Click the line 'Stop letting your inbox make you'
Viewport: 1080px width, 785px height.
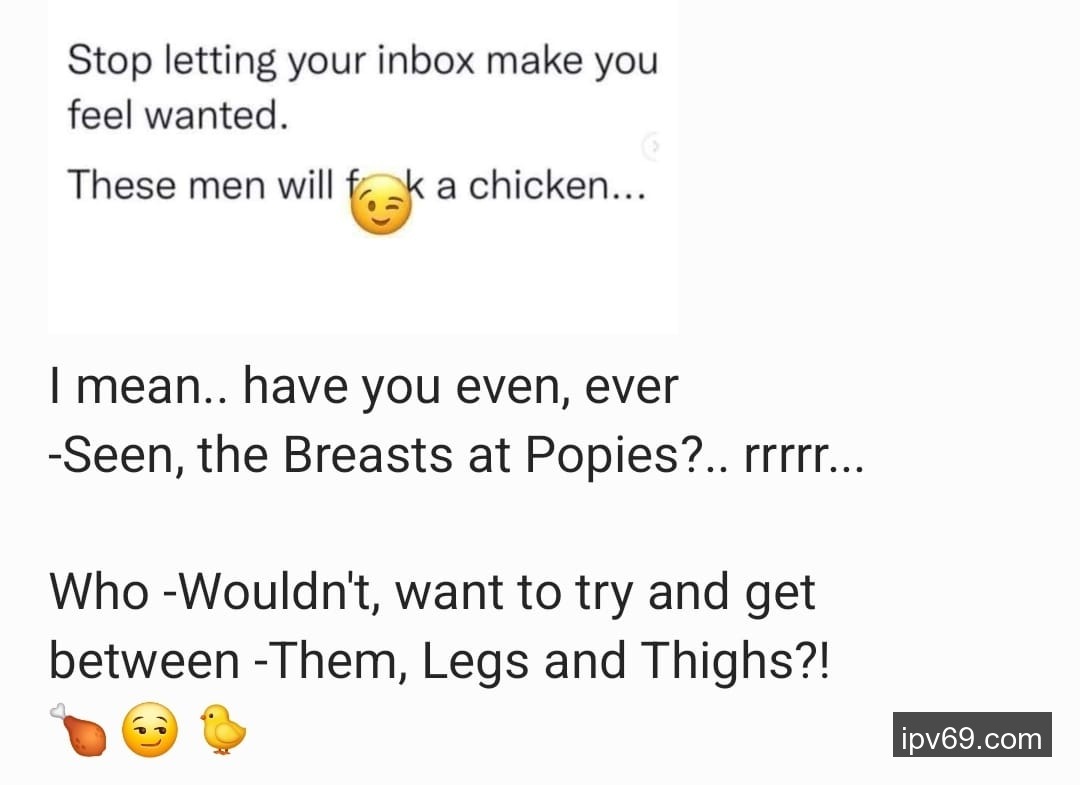click(363, 62)
